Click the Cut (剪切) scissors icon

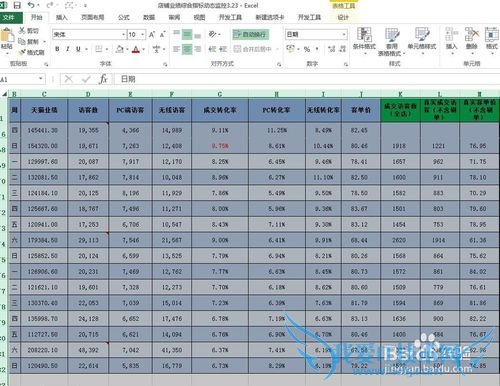click(x=22, y=30)
